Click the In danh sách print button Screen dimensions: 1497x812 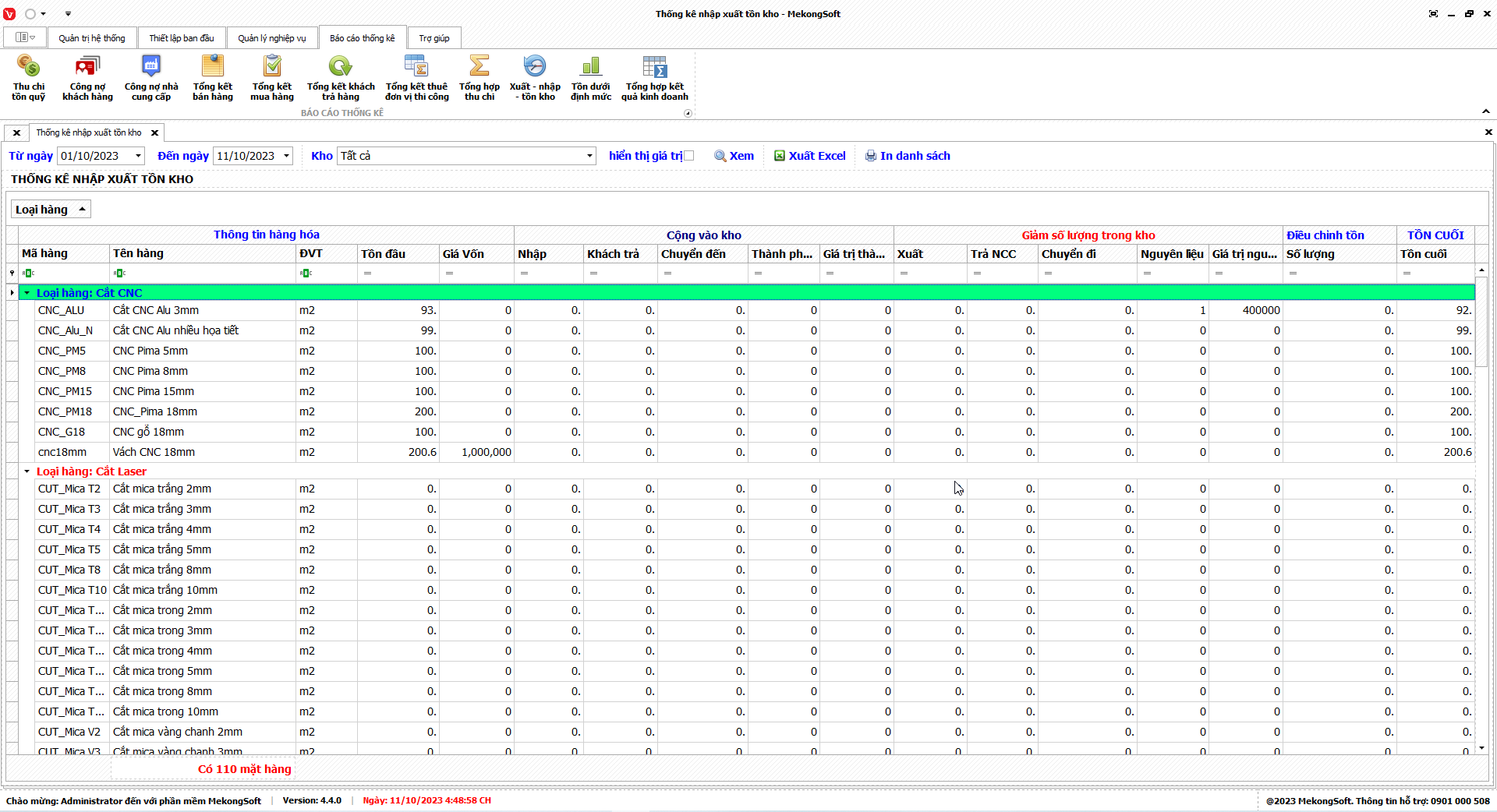[x=908, y=156]
